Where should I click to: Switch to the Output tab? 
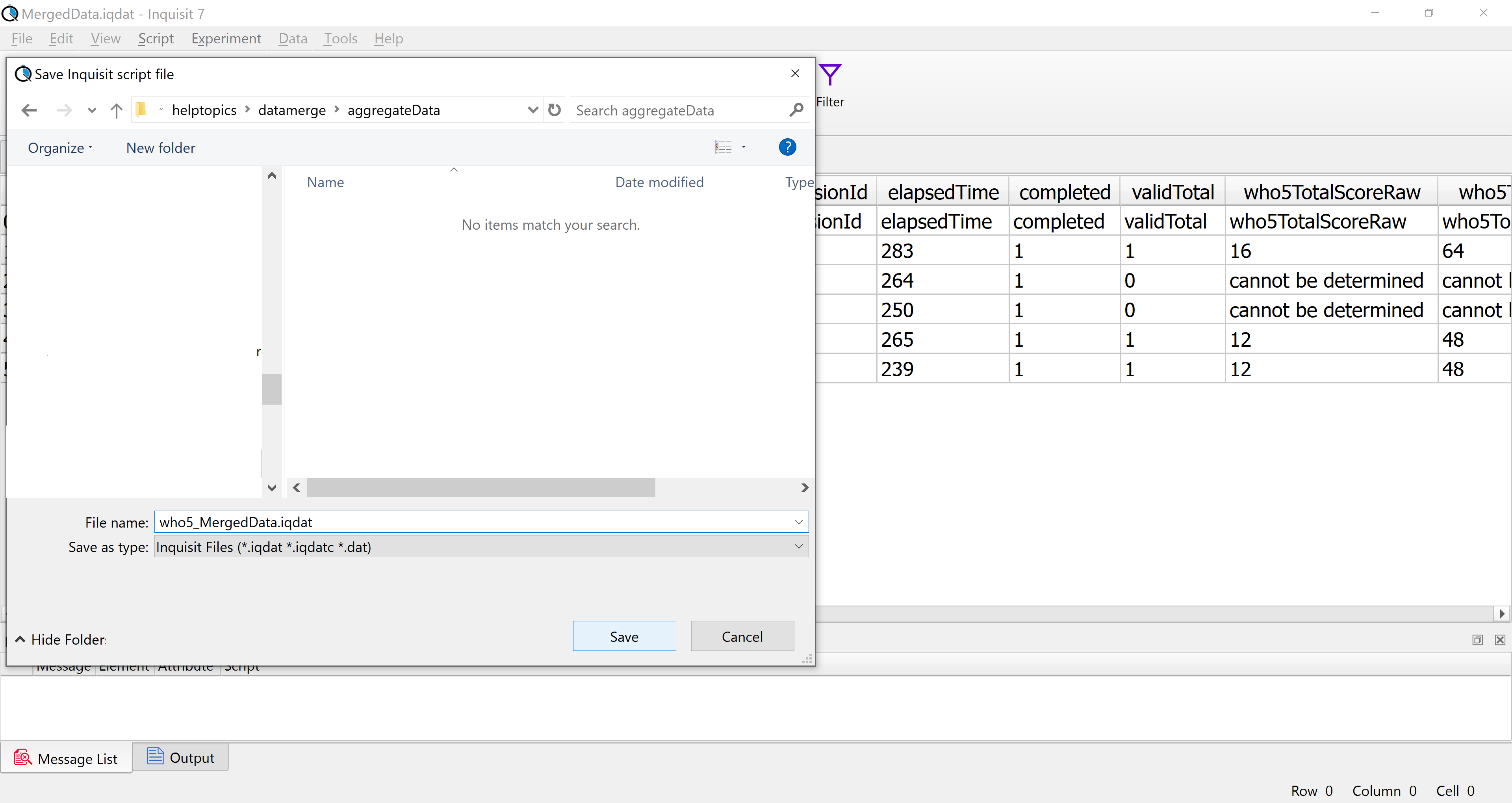(x=180, y=758)
